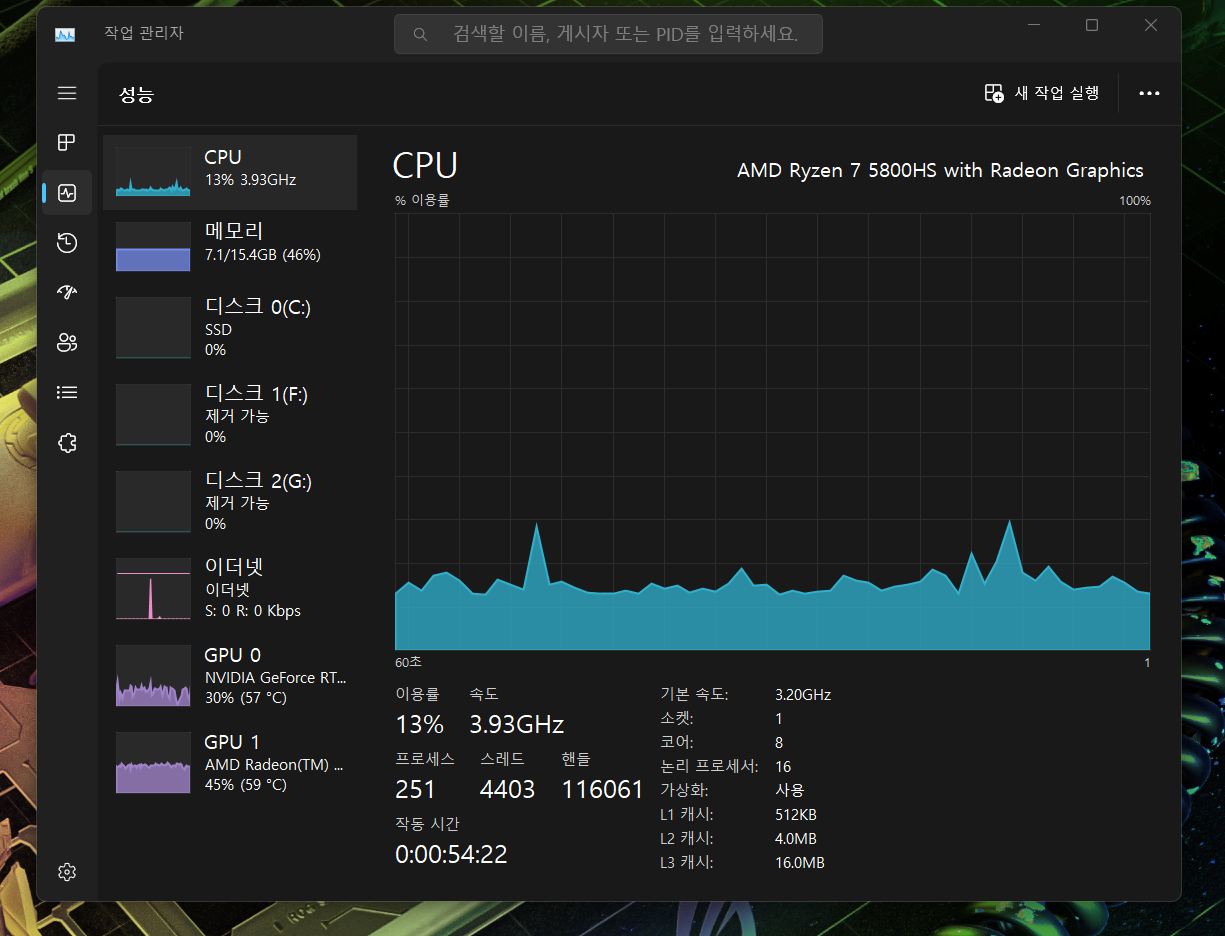Open the Details list page icon
The width and height of the screenshot is (1225, 936).
pyautogui.click(x=67, y=393)
